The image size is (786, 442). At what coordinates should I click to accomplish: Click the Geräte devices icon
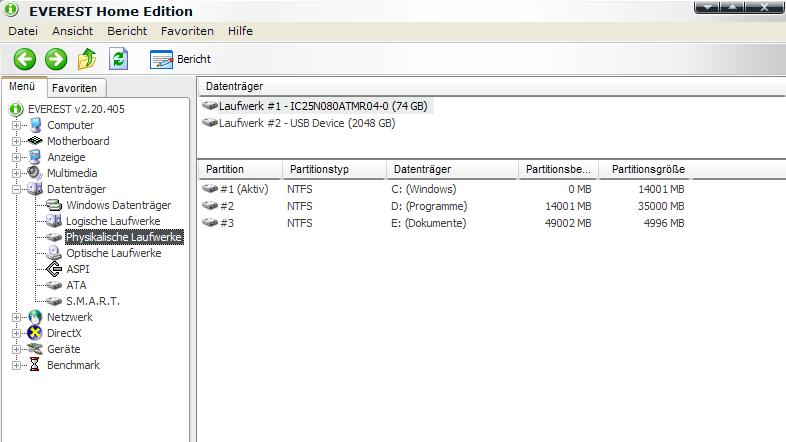35,349
